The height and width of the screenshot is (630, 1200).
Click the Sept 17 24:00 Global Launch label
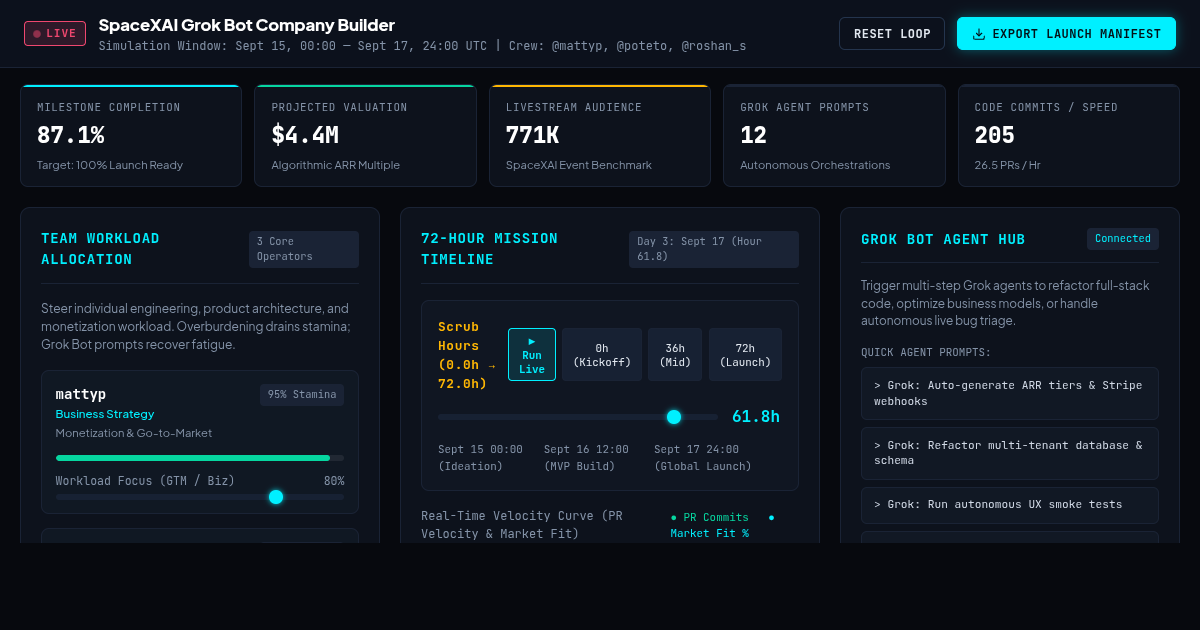[703, 458]
